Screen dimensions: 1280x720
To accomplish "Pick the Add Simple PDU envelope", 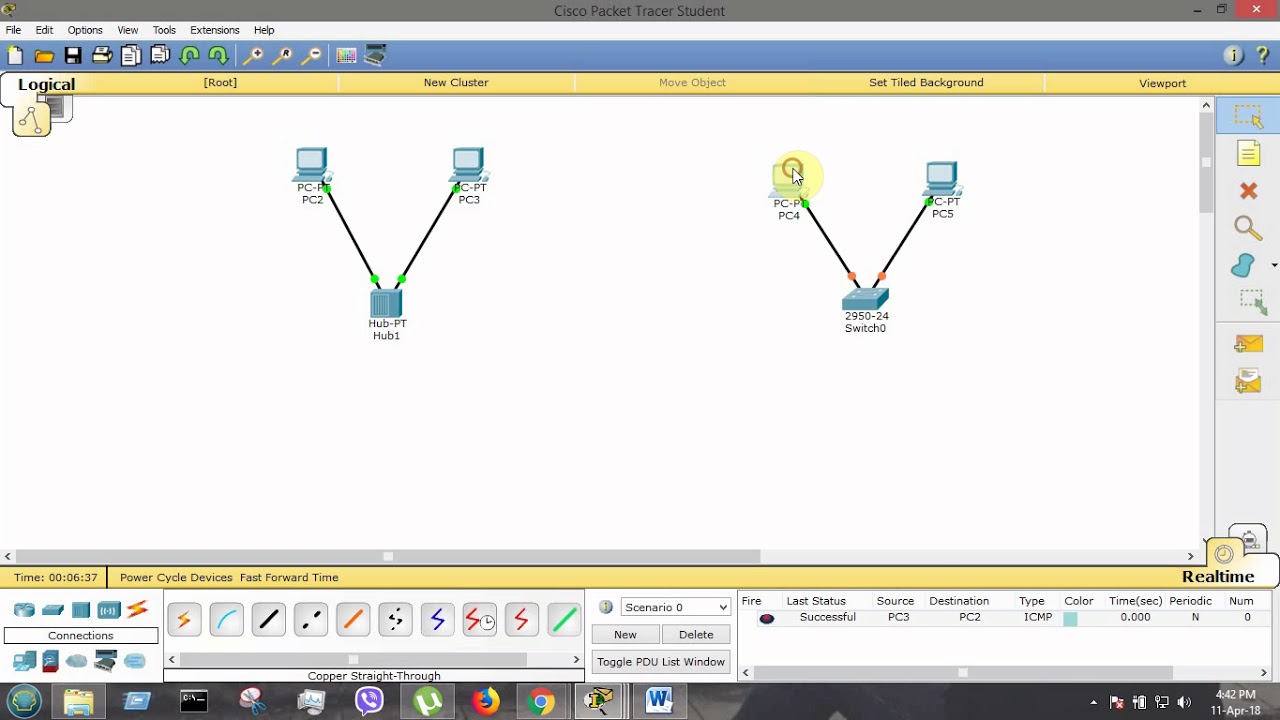I will point(1248,344).
